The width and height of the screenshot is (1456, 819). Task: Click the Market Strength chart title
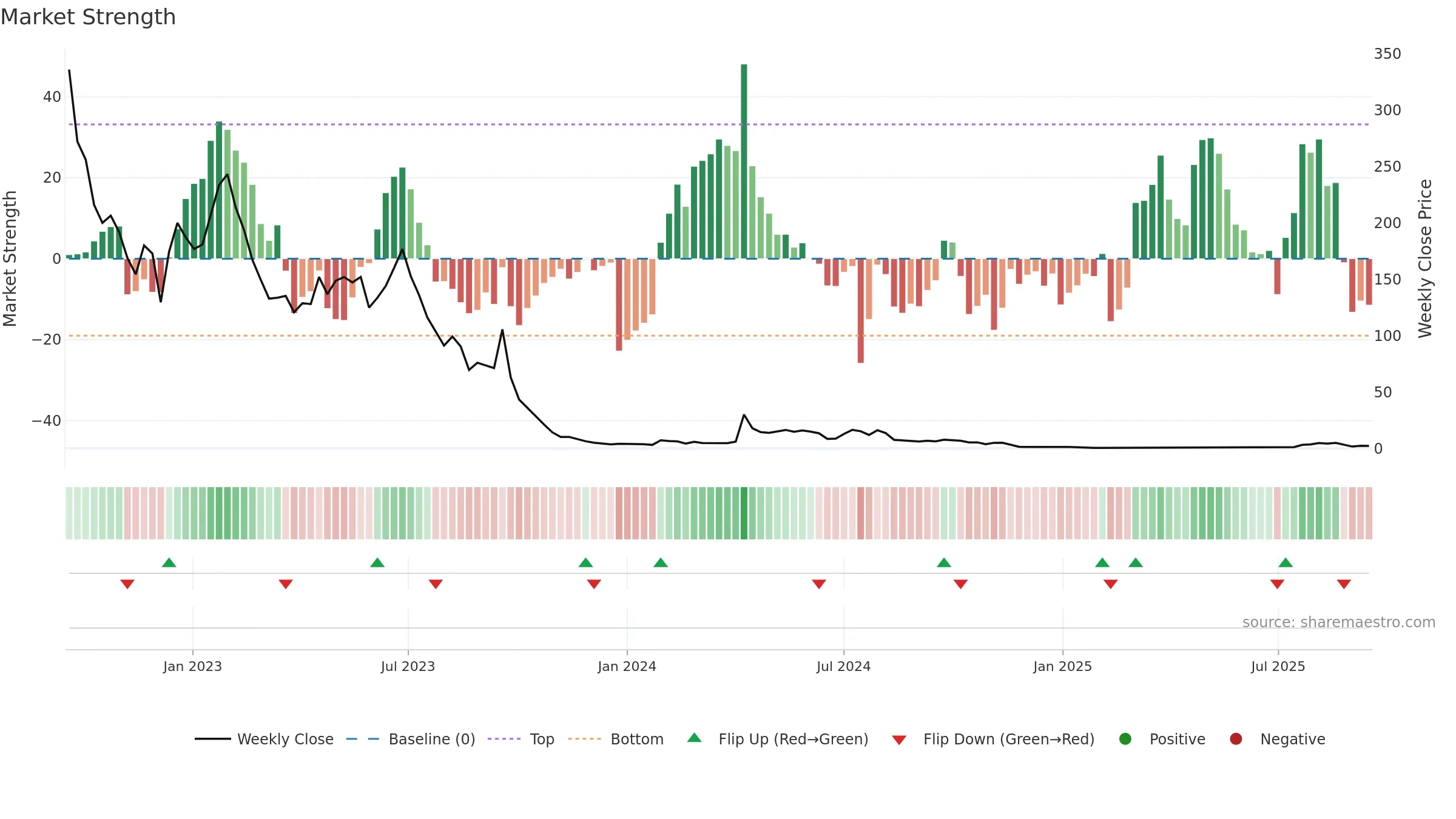point(88,17)
